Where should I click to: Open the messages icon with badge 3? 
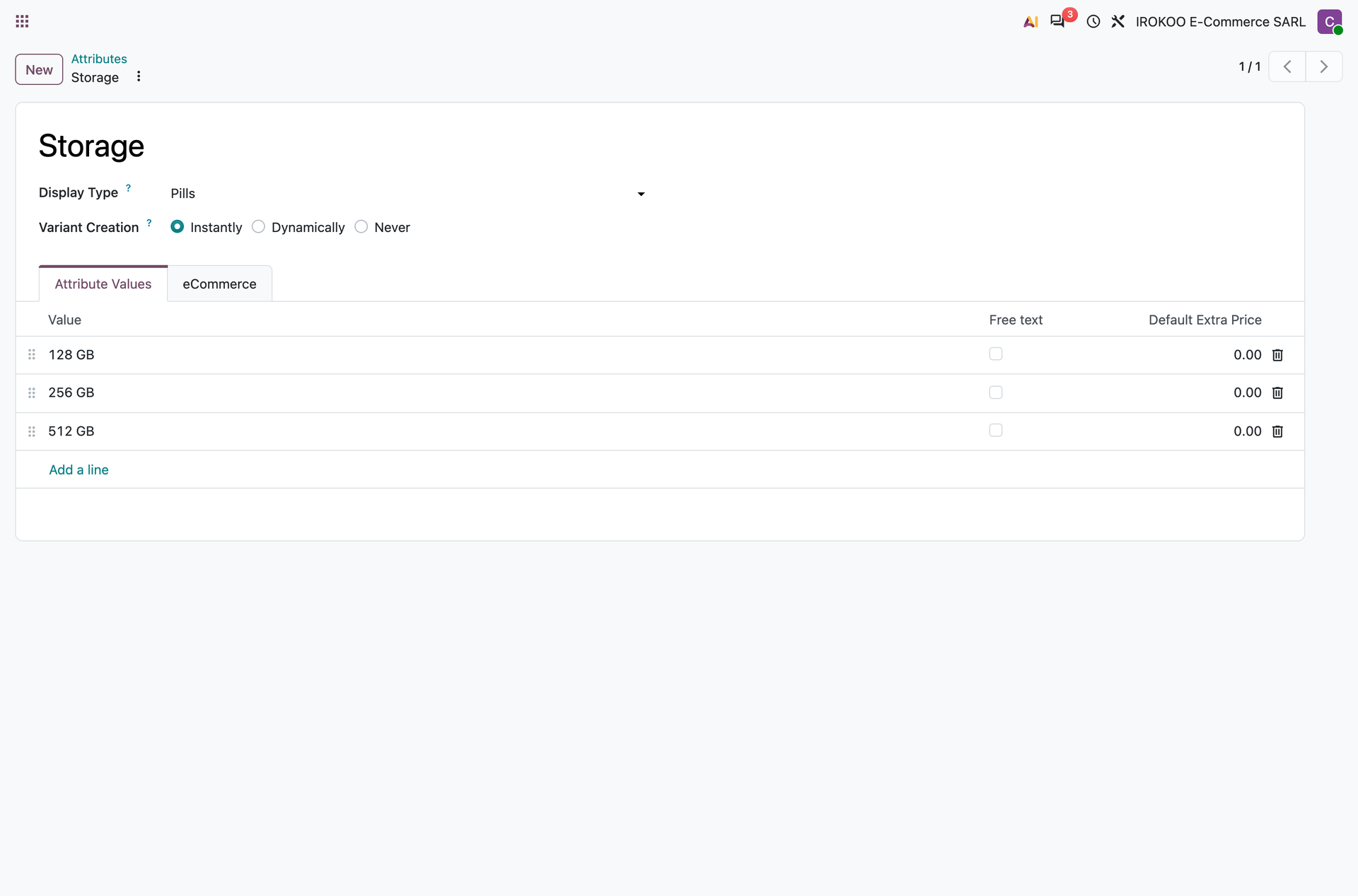[1057, 21]
